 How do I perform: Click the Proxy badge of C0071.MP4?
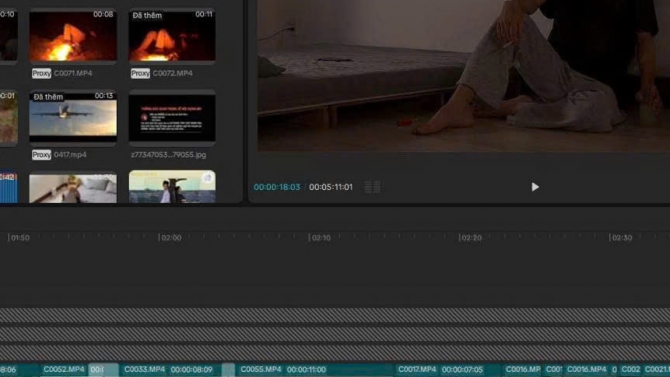pyautogui.click(x=41, y=73)
